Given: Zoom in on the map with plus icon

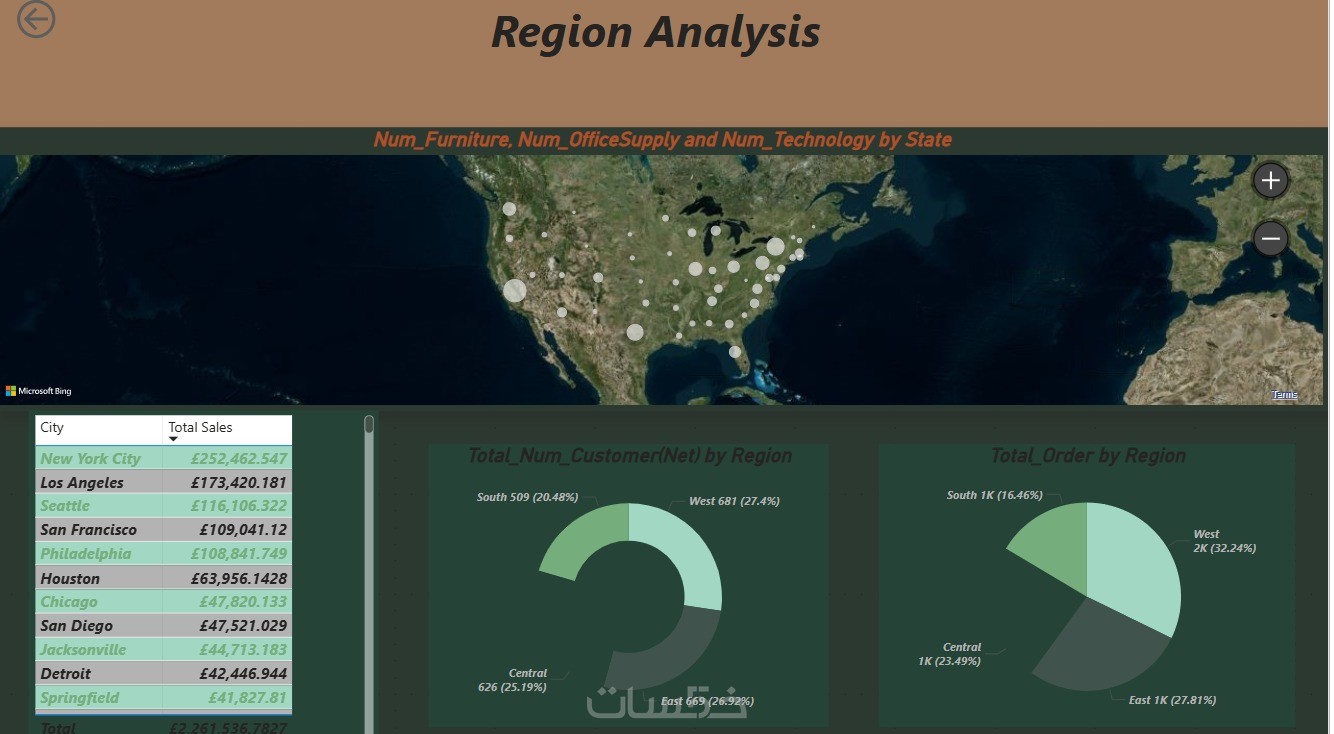Looking at the screenshot, I should (1271, 181).
